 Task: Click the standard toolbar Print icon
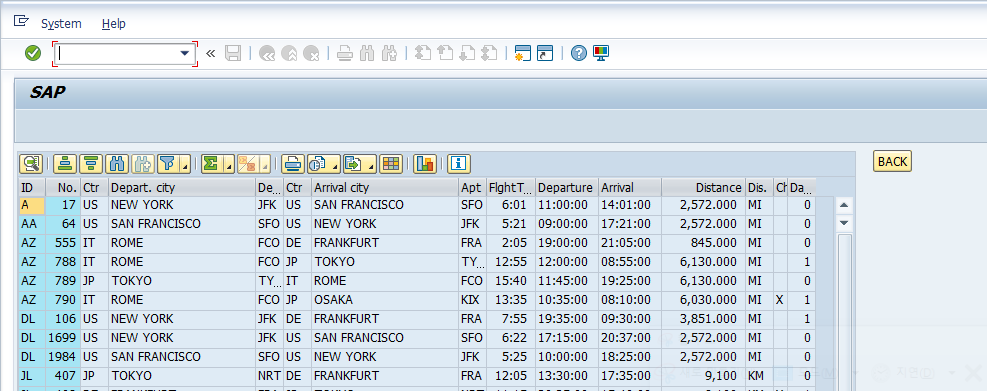(x=344, y=54)
